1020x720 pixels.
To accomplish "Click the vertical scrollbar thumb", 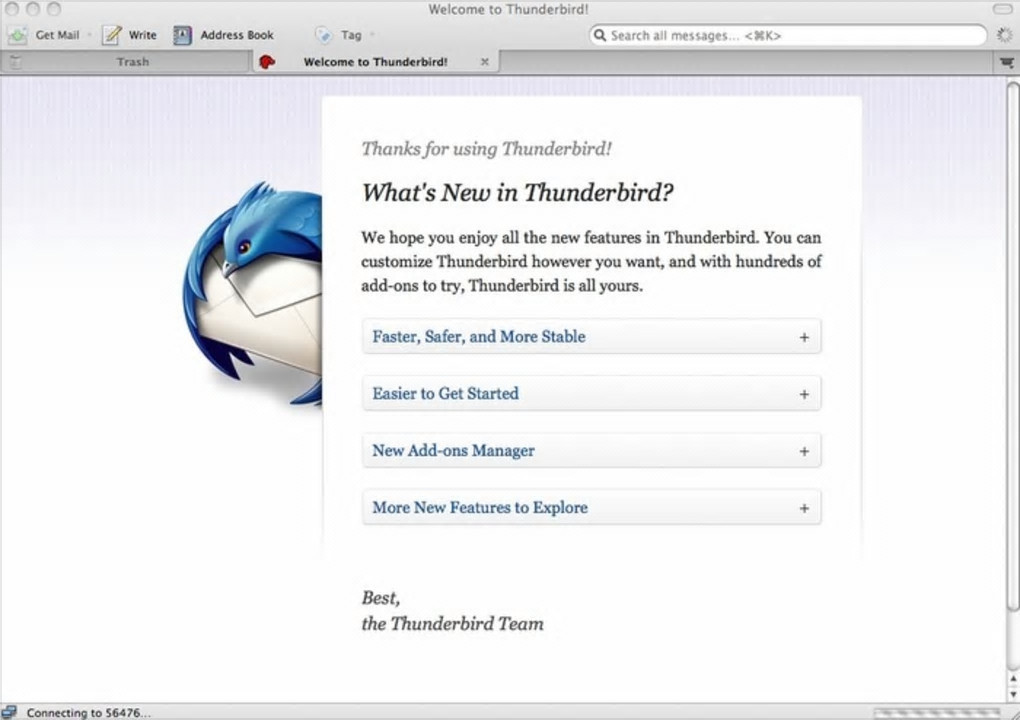I will [1013, 346].
